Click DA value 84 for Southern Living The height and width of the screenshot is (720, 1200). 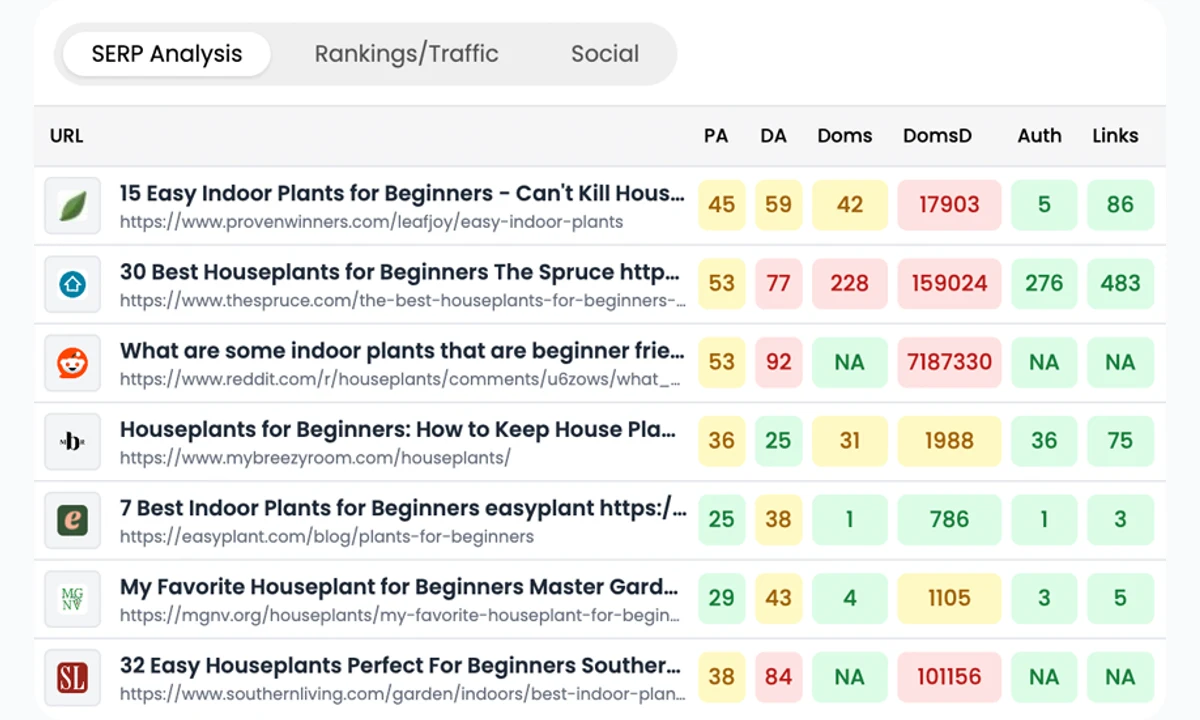pos(778,677)
